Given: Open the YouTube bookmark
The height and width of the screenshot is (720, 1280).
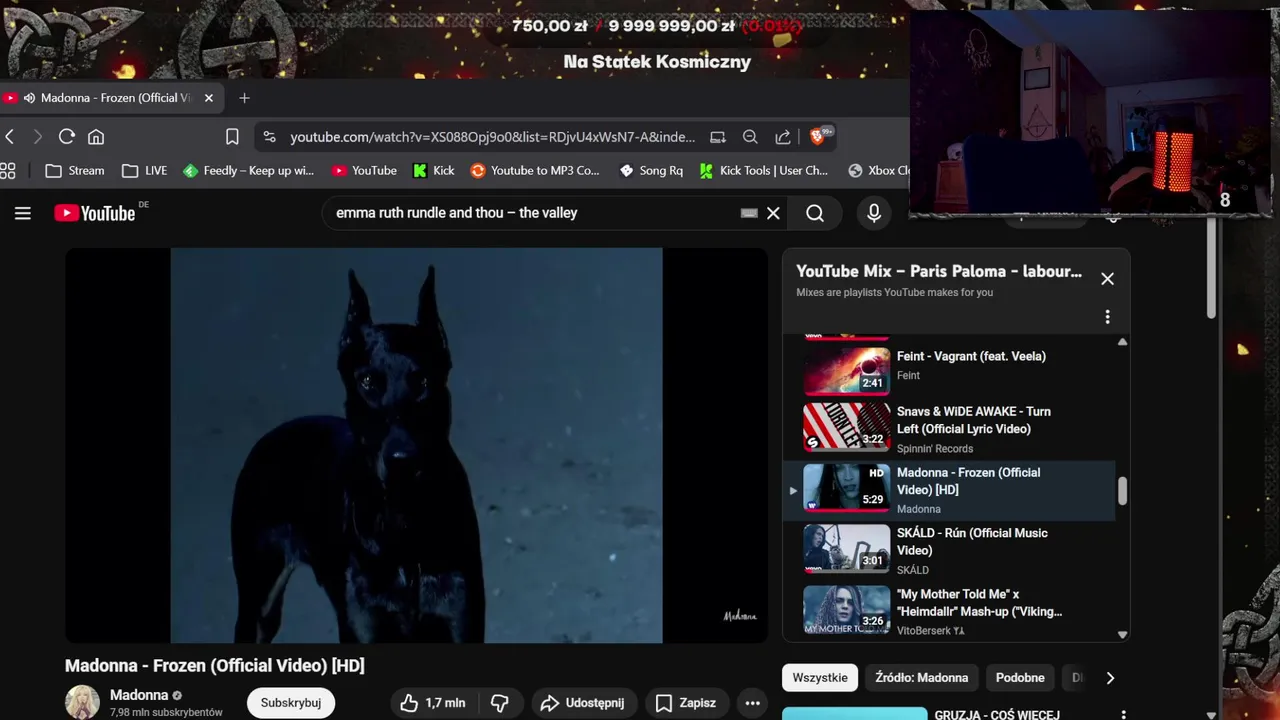Looking at the screenshot, I should click(365, 171).
